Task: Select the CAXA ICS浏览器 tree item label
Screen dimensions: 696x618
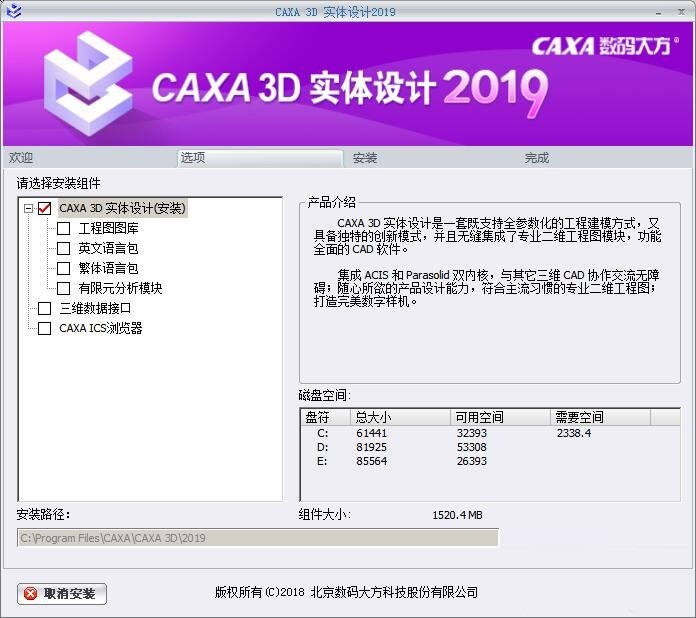Action: (x=101, y=328)
